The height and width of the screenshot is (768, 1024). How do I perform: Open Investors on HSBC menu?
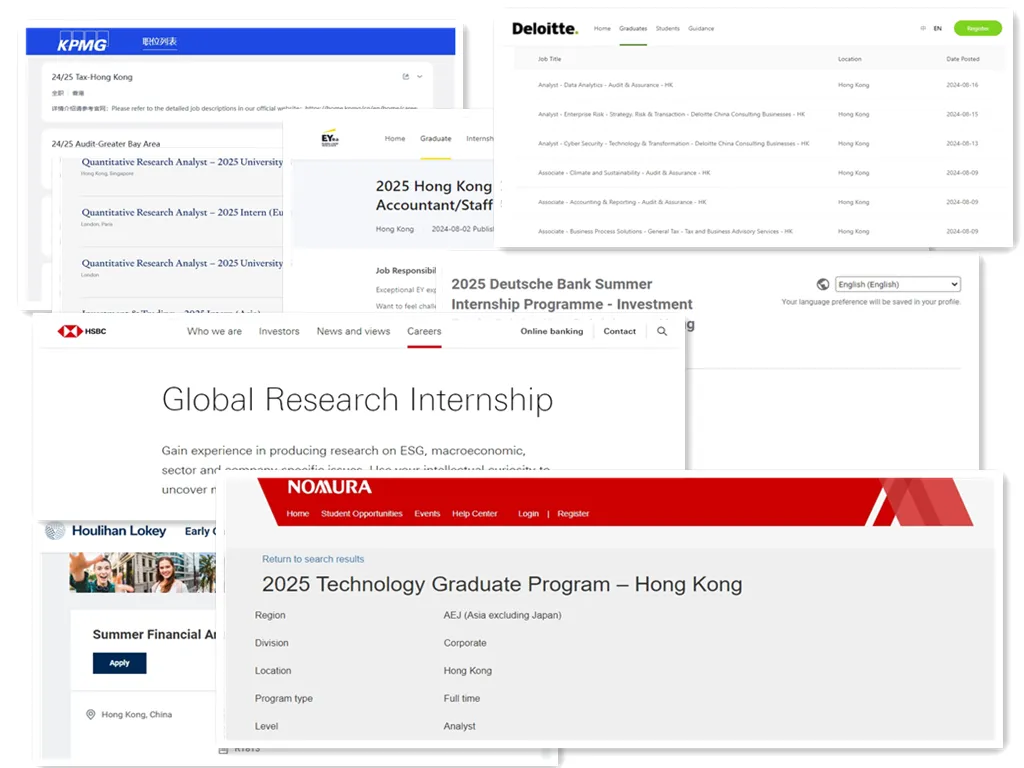279,331
